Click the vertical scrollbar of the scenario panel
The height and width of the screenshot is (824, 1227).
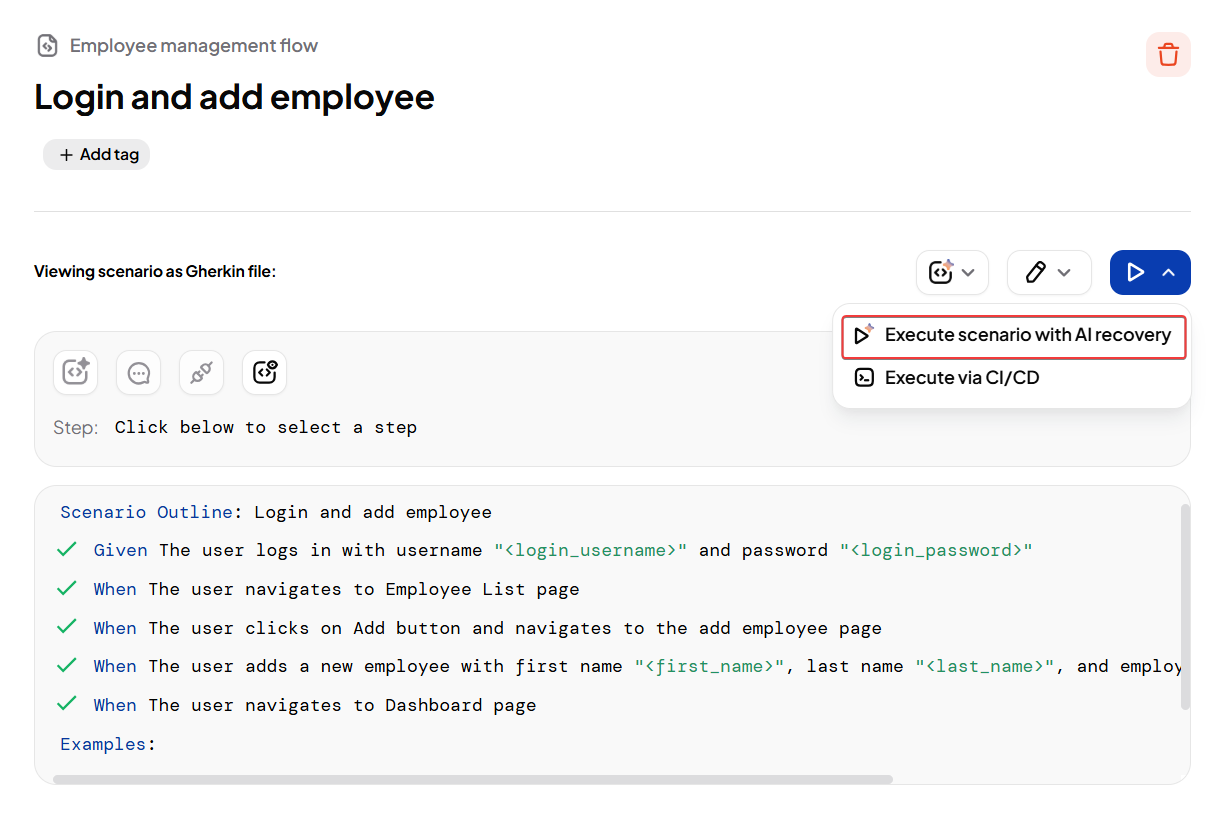(x=1185, y=607)
